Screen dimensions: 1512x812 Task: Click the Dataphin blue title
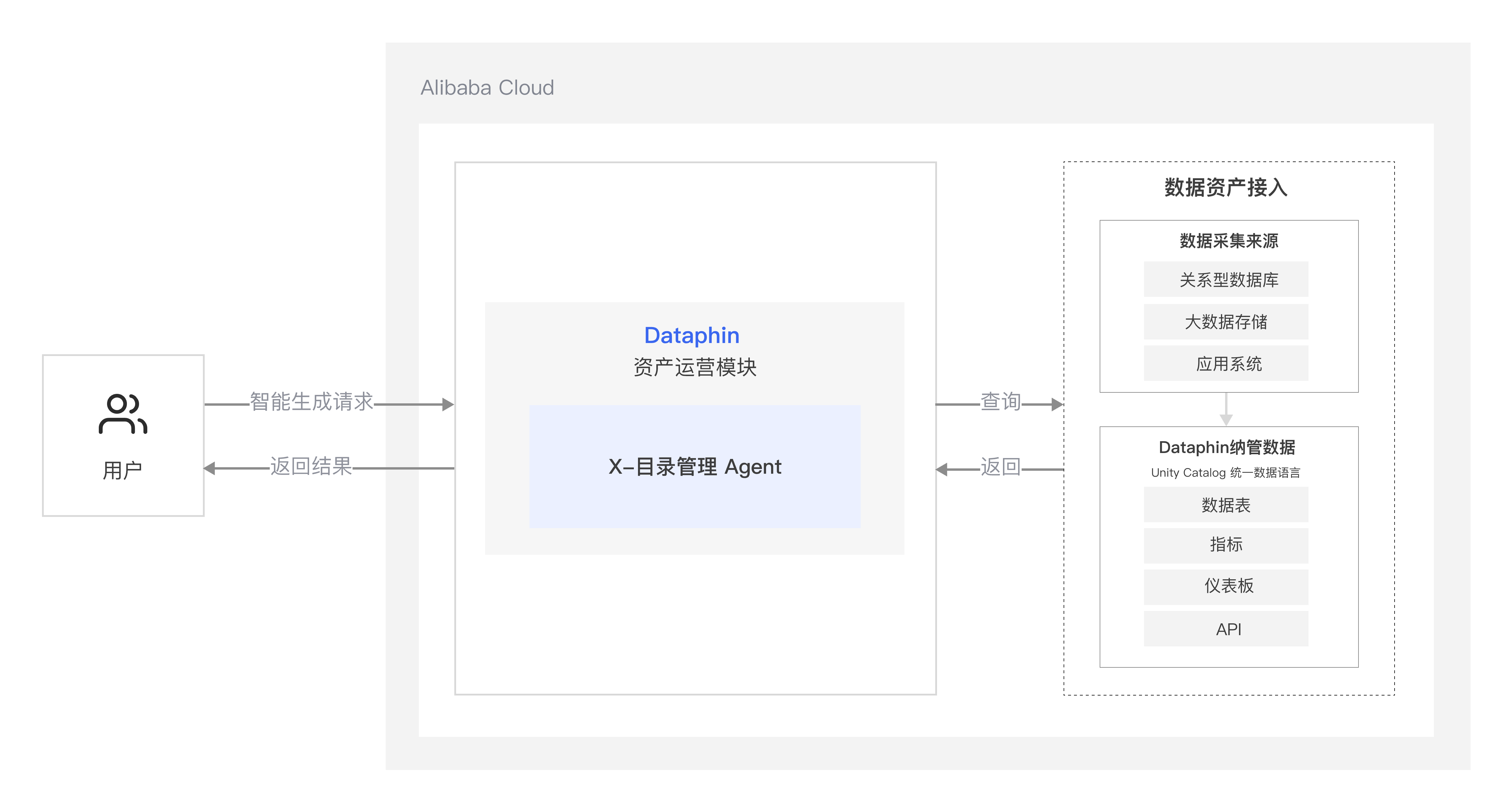coord(692,336)
